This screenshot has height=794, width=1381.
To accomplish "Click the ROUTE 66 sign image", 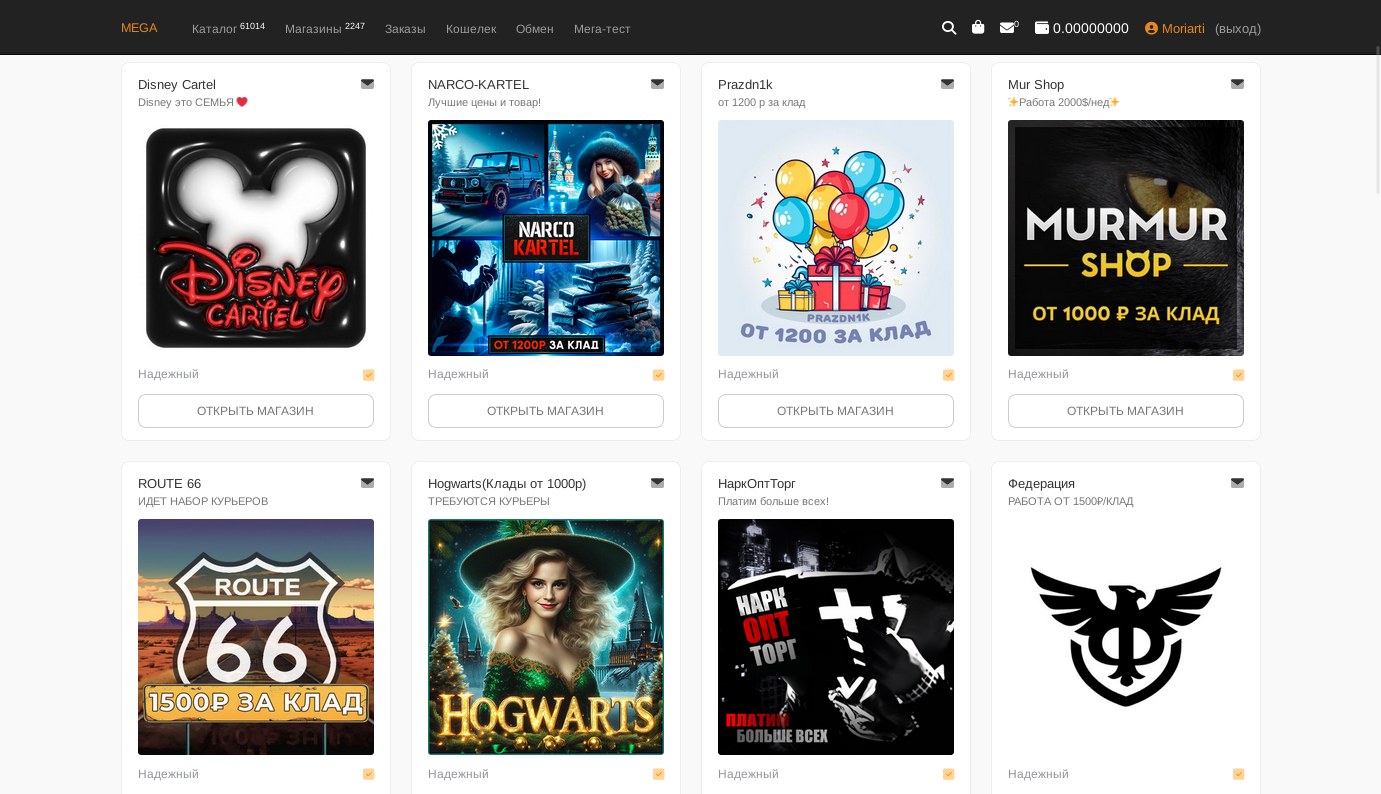I will (256, 637).
